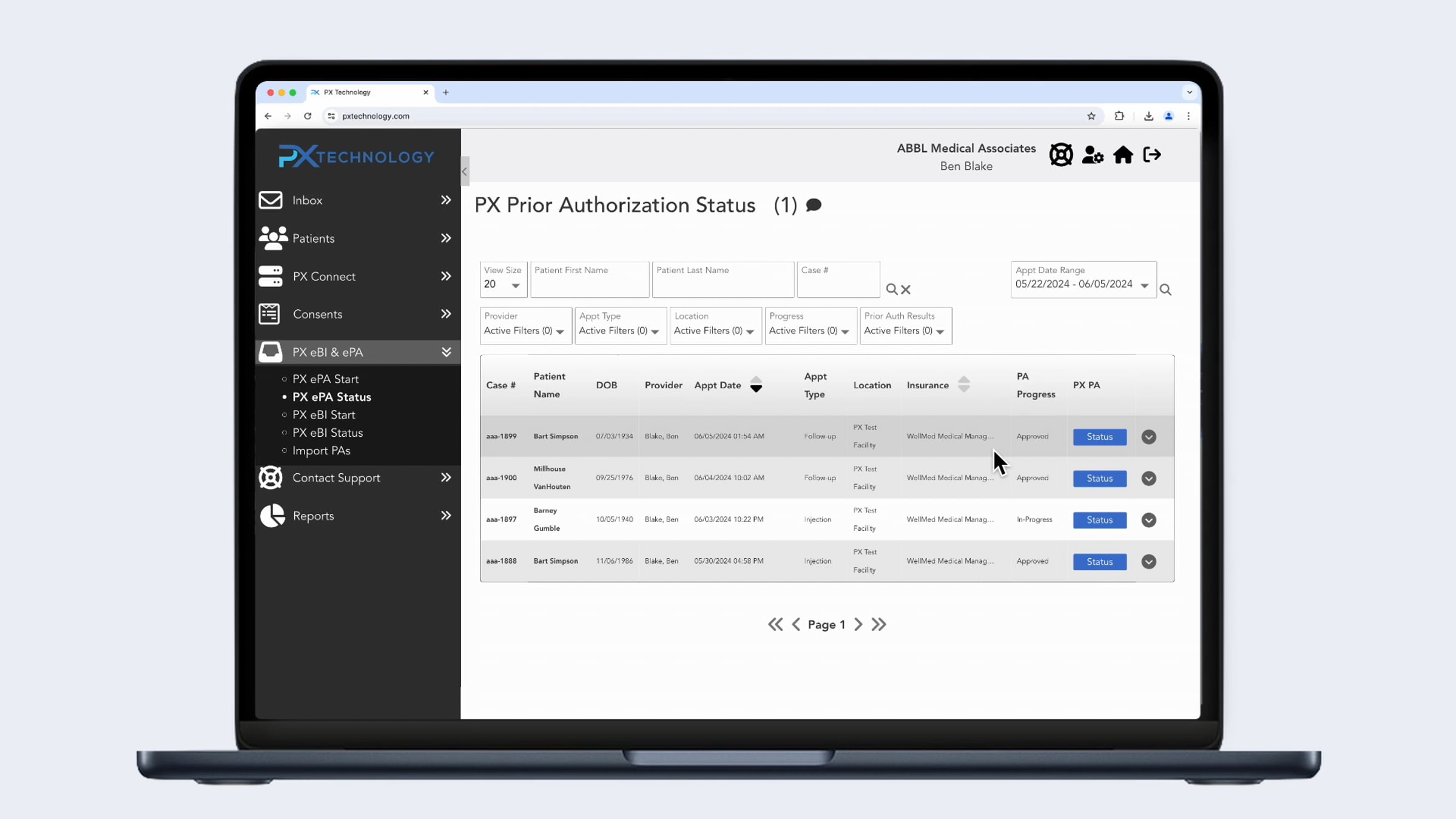Screen dimensions: 1456x819
Task: Click the name search magnifier icon
Action: click(891, 289)
